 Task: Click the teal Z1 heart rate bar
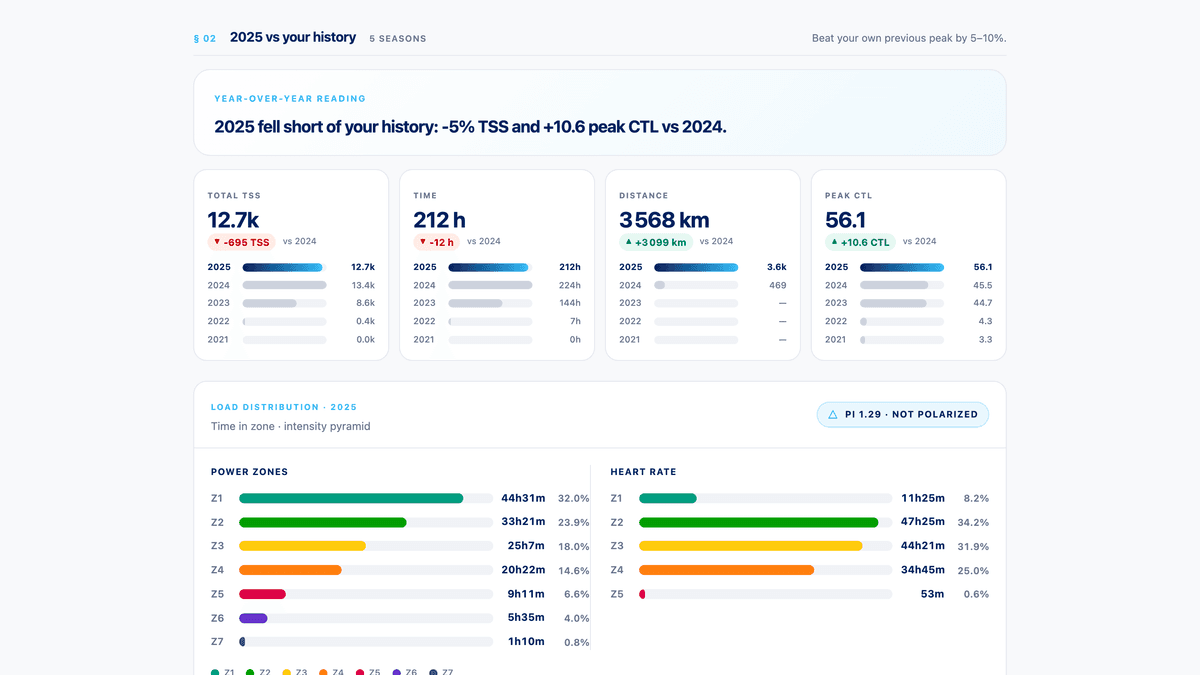pos(668,498)
